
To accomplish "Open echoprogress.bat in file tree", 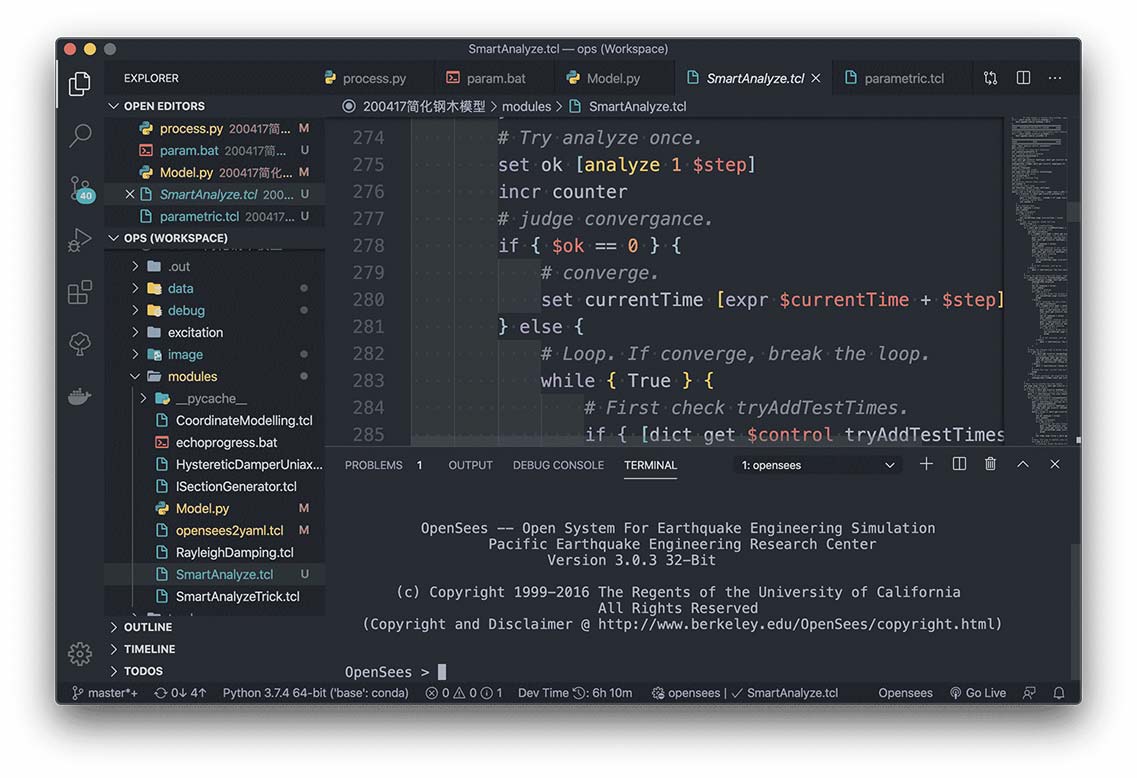I will pos(215,442).
